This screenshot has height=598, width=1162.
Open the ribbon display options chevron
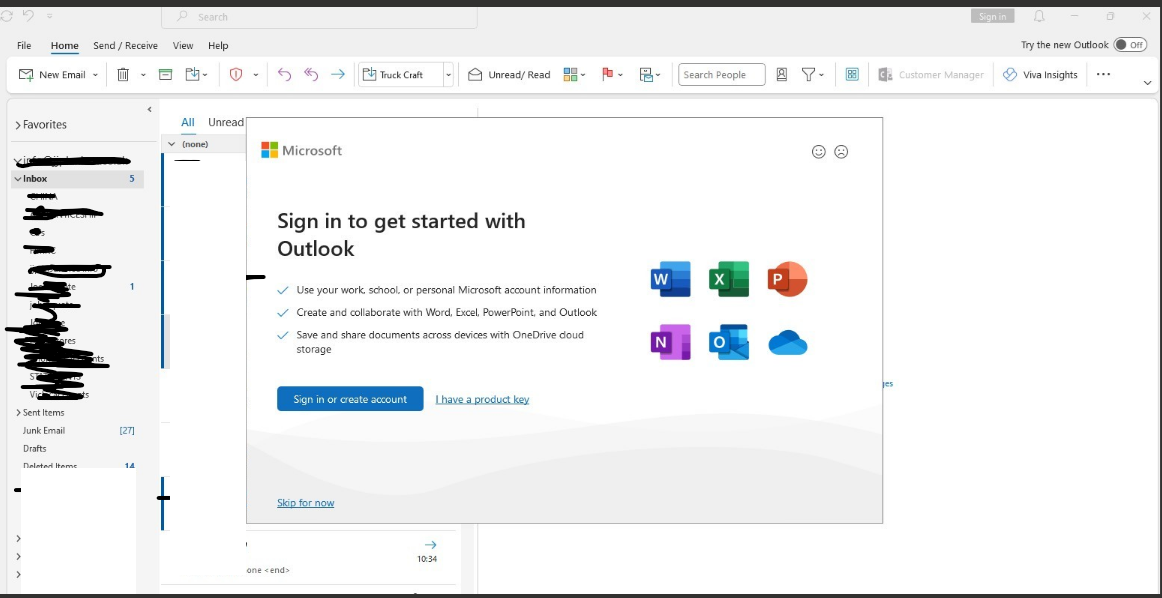[1148, 83]
